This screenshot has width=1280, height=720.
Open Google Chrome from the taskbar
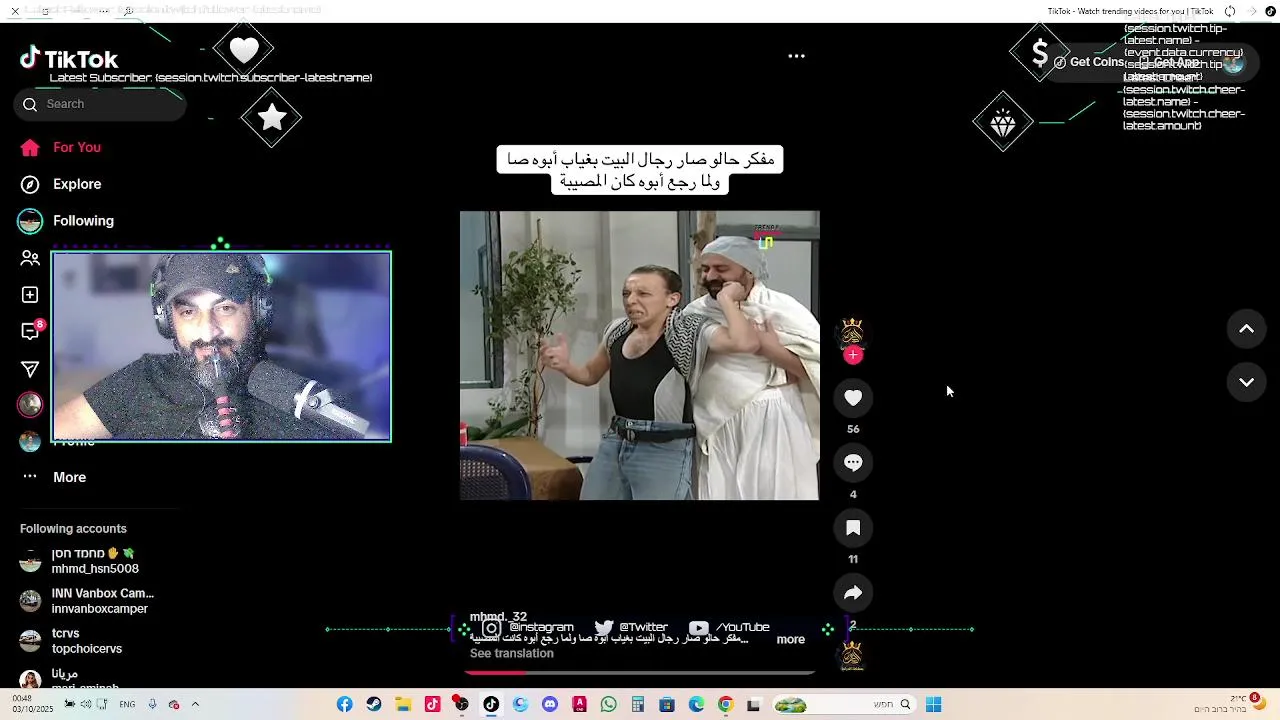726,705
